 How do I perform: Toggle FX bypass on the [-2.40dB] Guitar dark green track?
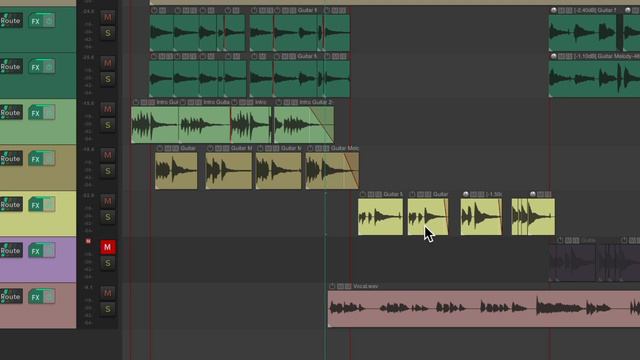49,20
